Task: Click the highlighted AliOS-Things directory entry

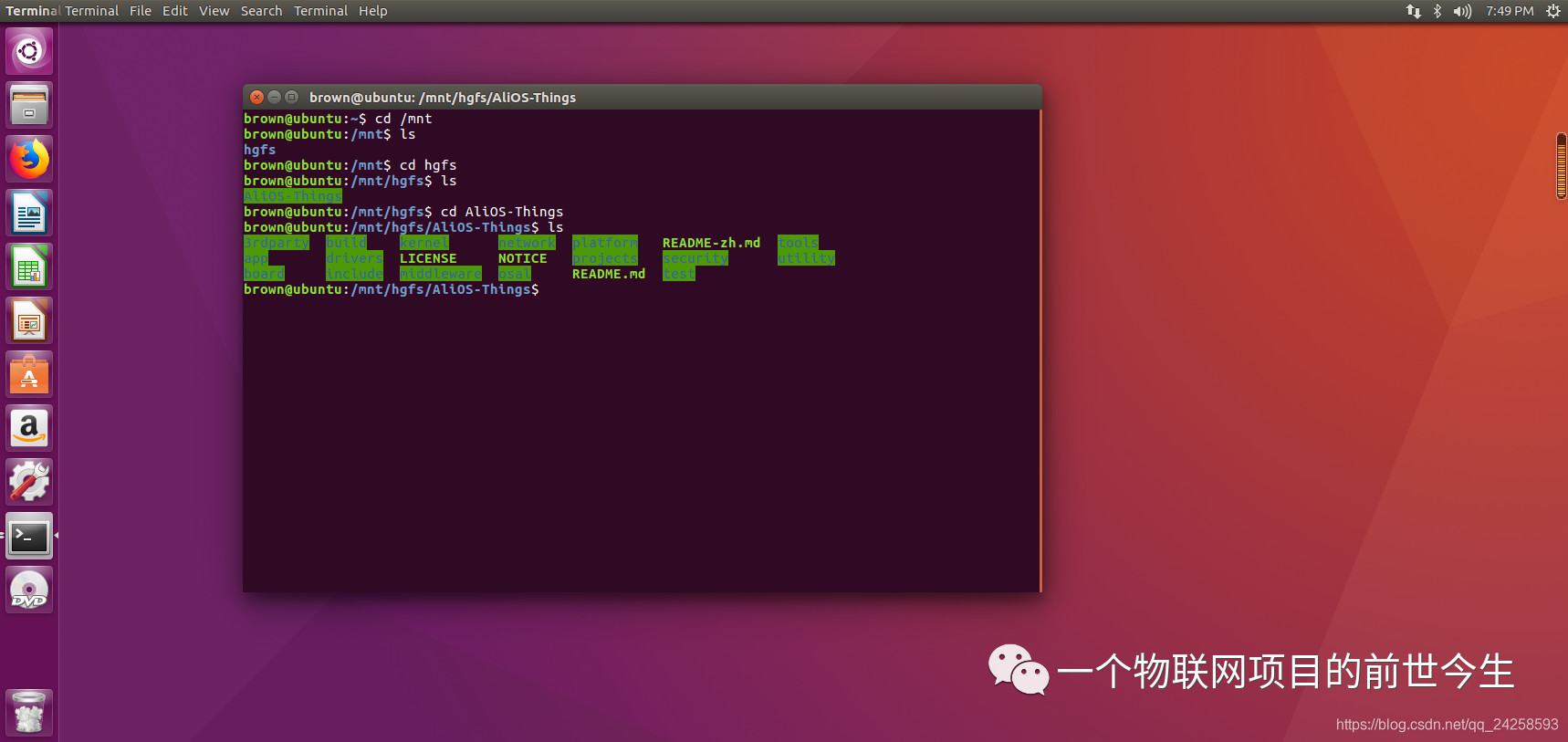Action: (293, 196)
